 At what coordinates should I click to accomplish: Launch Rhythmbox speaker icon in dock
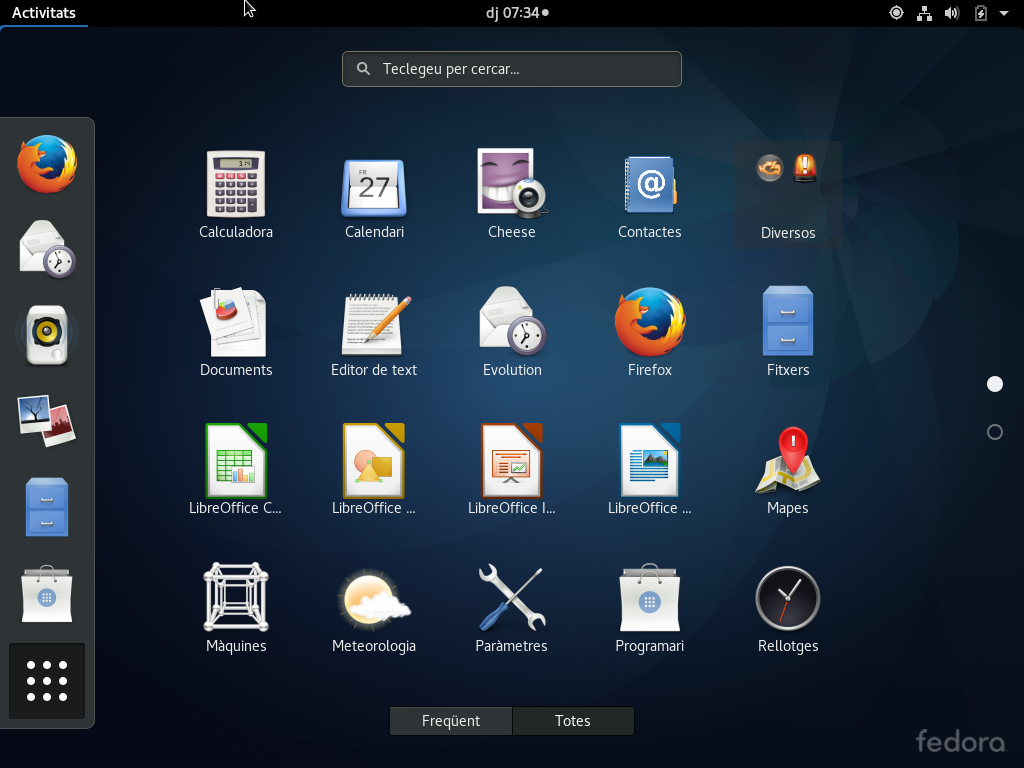point(47,334)
